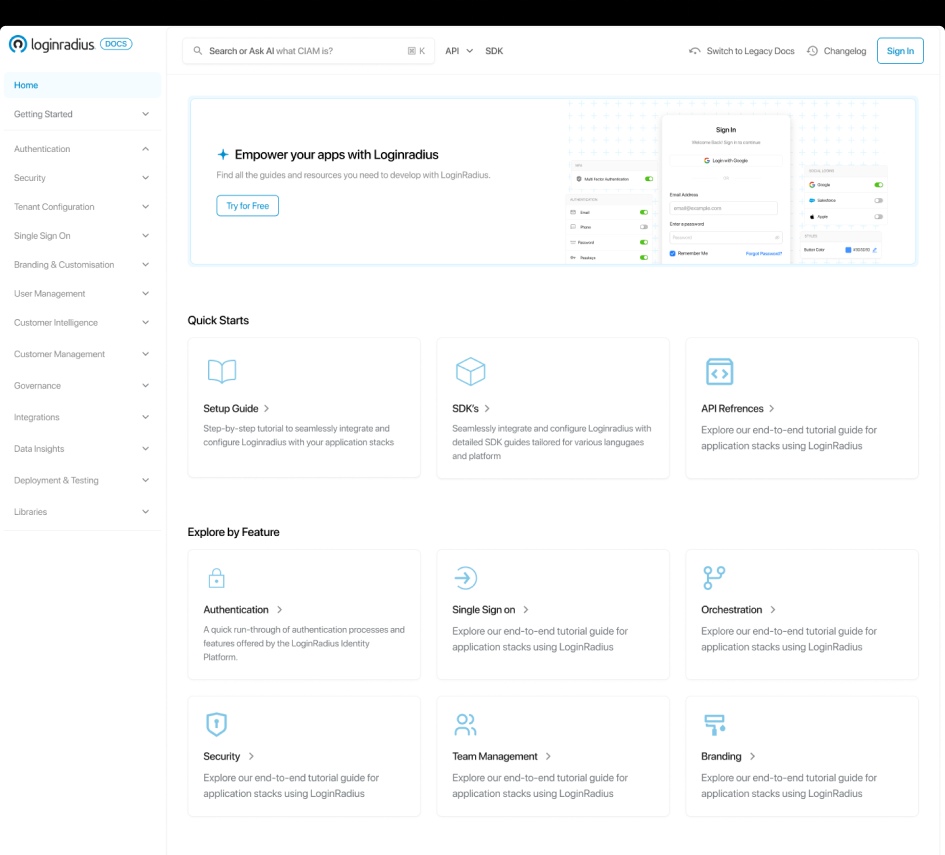
Task: Click Switch to Legacy Docs link
Action: [x=750, y=51]
